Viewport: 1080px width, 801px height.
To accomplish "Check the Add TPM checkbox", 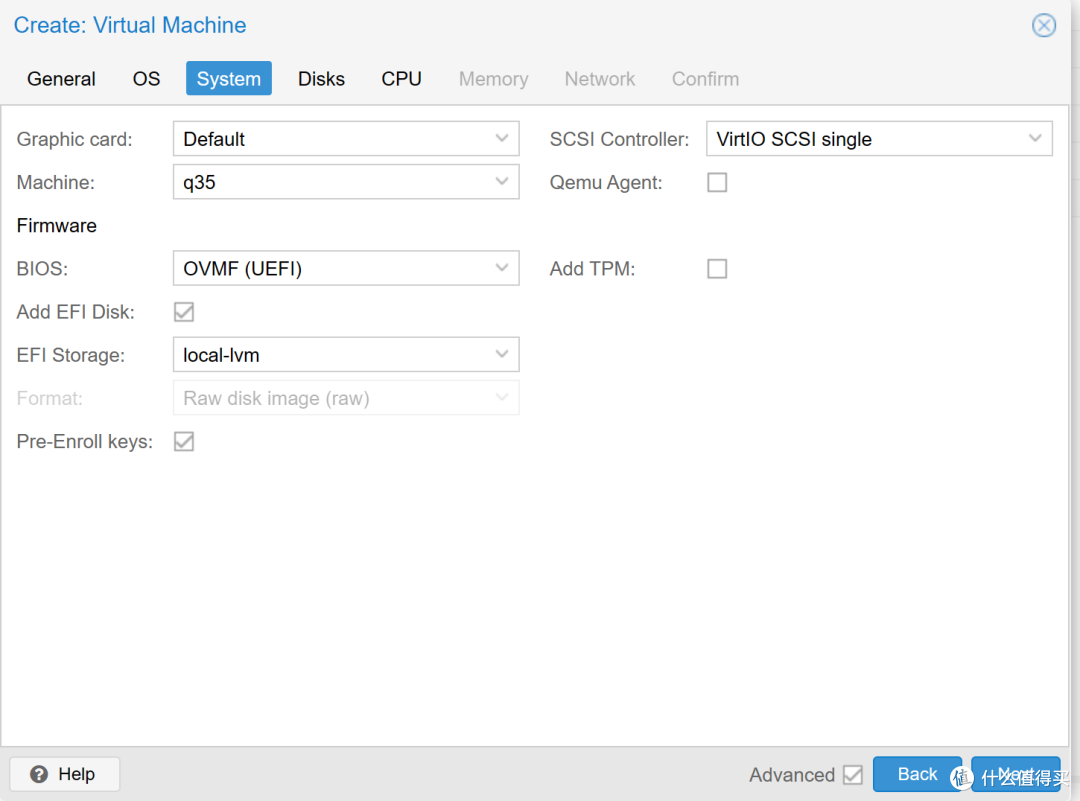I will click(717, 269).
